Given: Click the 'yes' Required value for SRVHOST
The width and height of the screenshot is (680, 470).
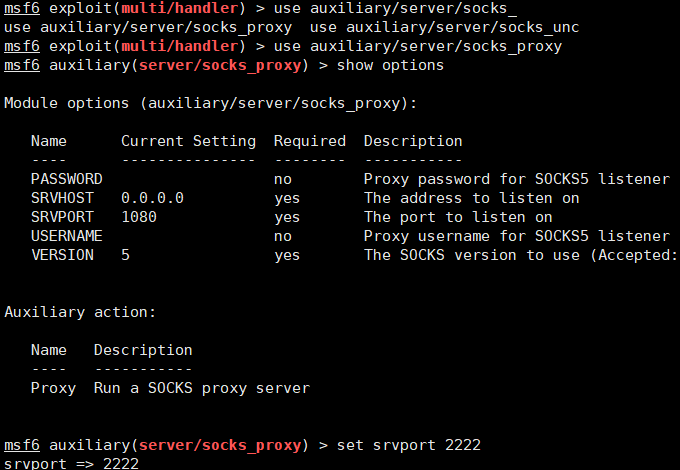Looking at the screenshot, I should (287, 198).
